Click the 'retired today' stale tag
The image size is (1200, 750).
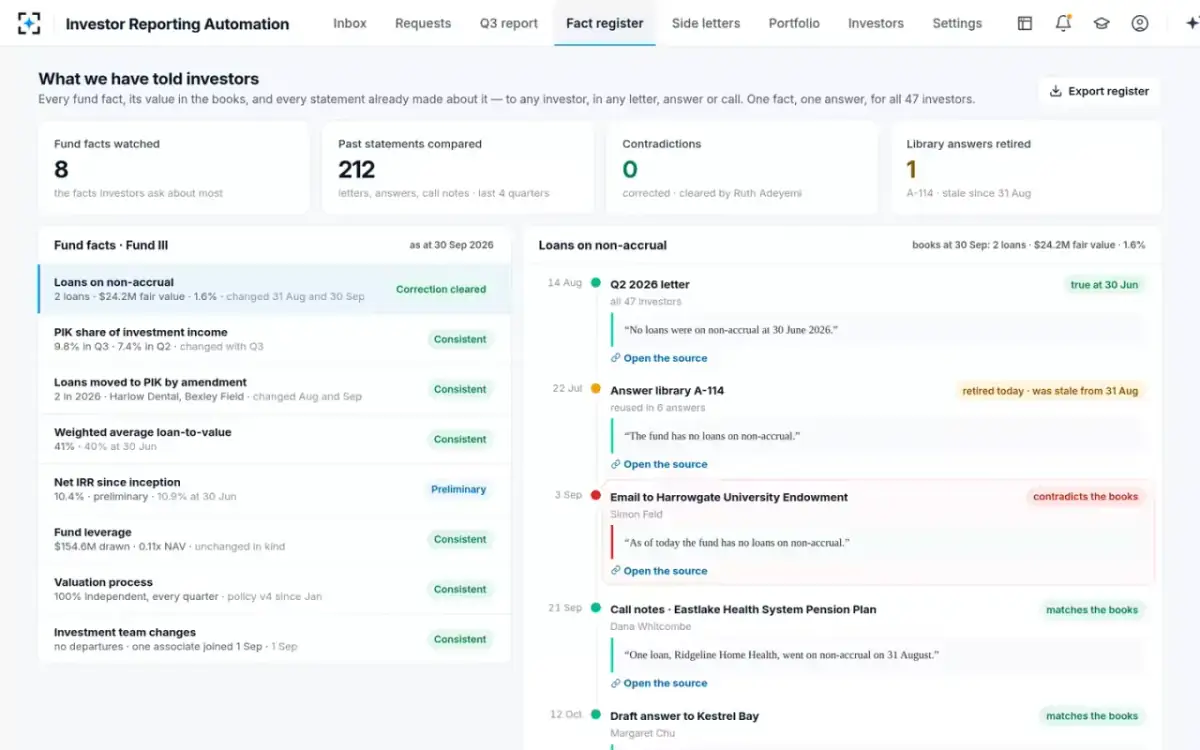[x=1050, y=390]
